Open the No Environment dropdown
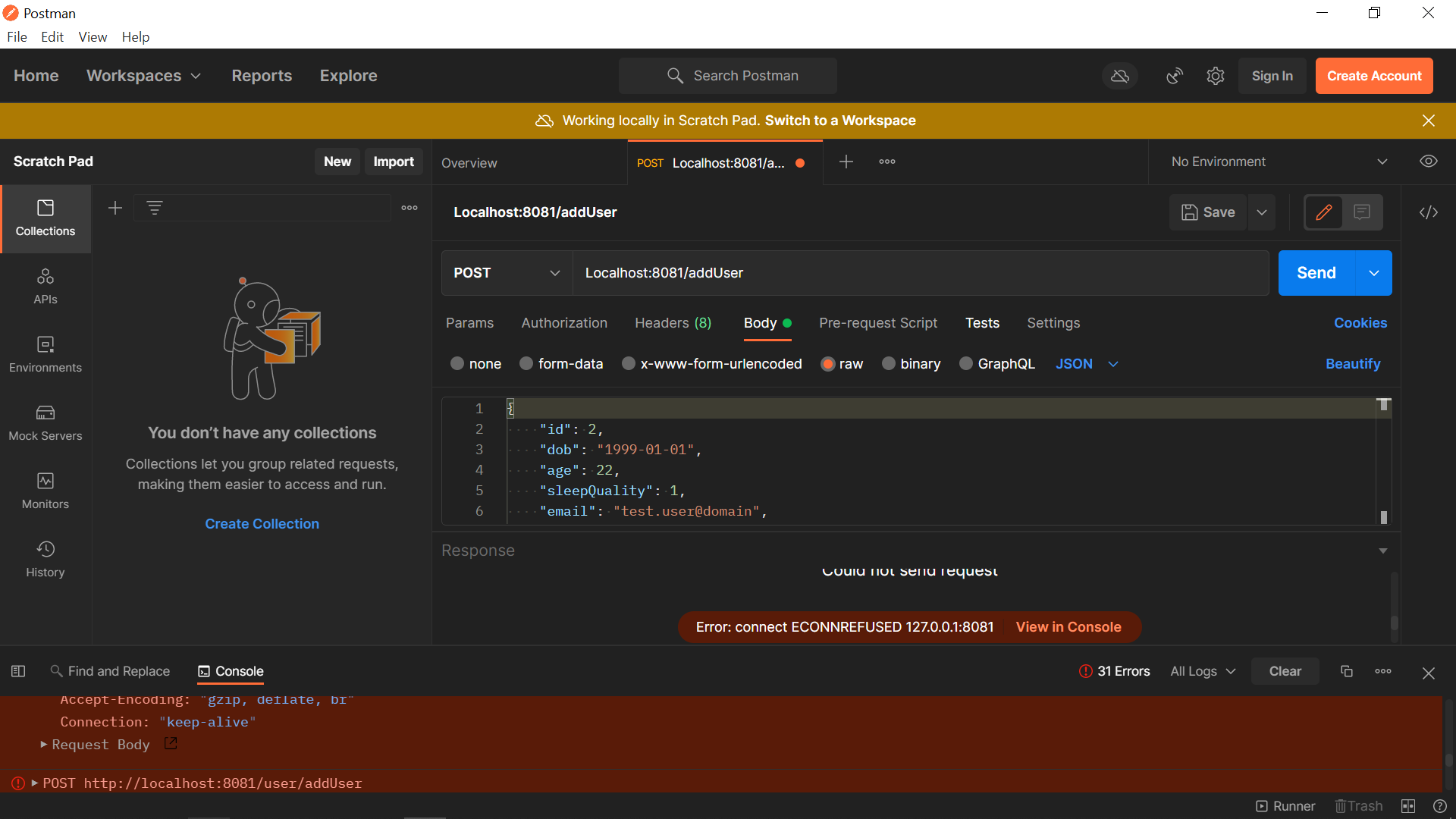 pos(1279,162)
